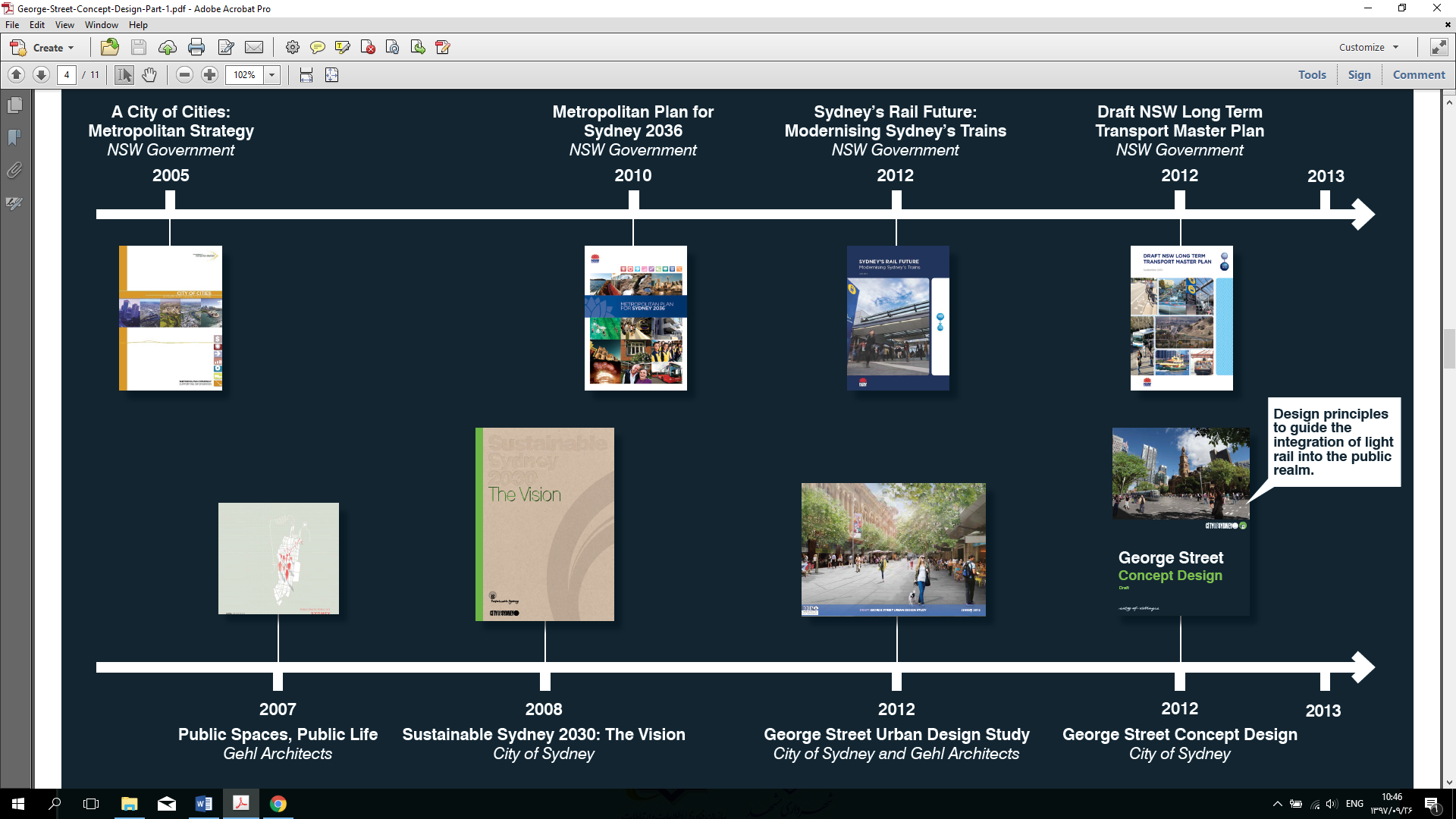Open the Window menu
The image size is (1456, 819).
pyautogui.click(x=102, y=25)
